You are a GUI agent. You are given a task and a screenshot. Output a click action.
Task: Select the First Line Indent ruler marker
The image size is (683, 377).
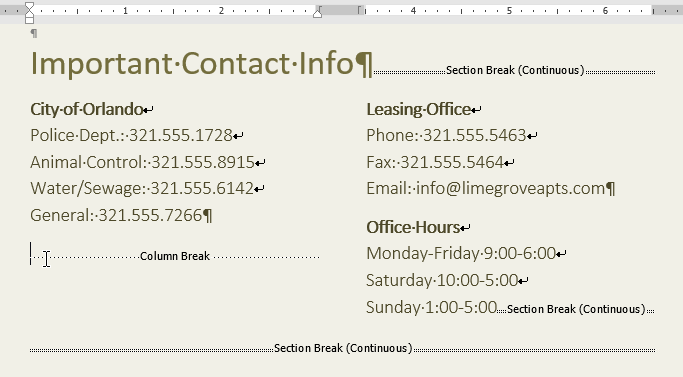coord(29,6)
